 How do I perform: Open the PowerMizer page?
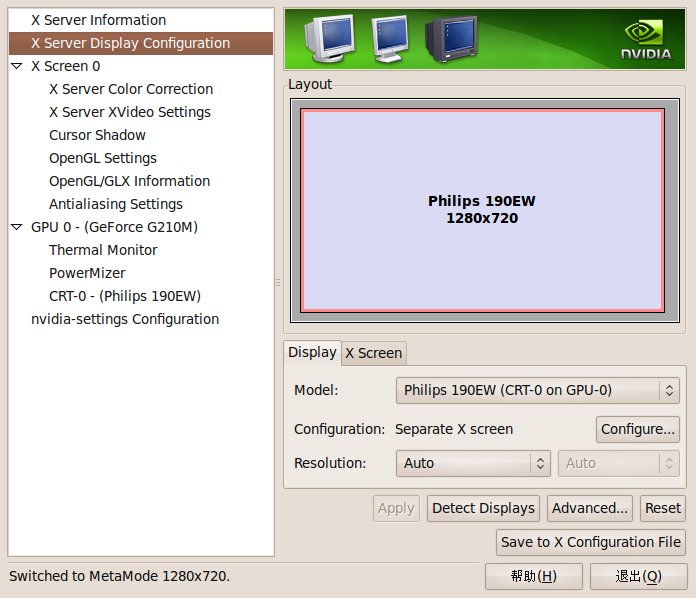click(87, 273)
